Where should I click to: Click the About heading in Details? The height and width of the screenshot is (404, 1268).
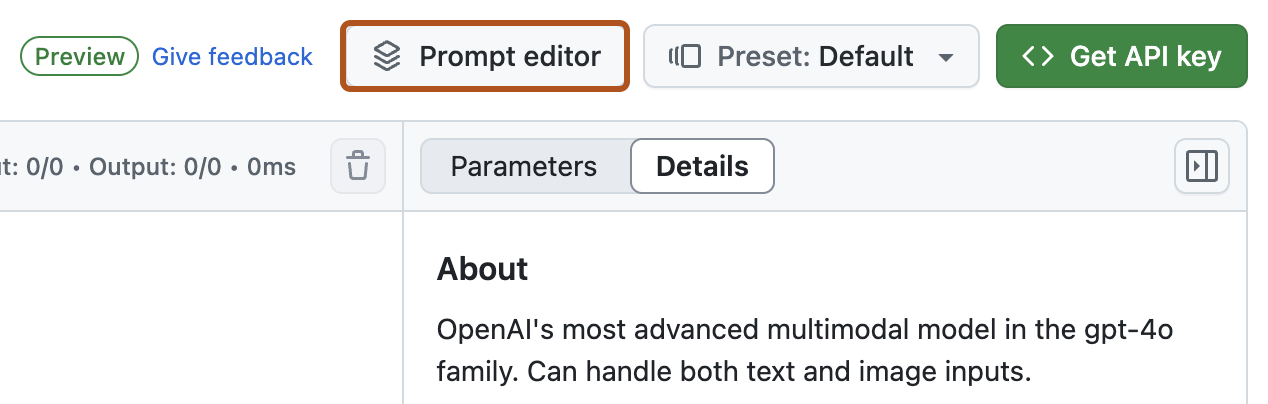[x=482, y=269]
